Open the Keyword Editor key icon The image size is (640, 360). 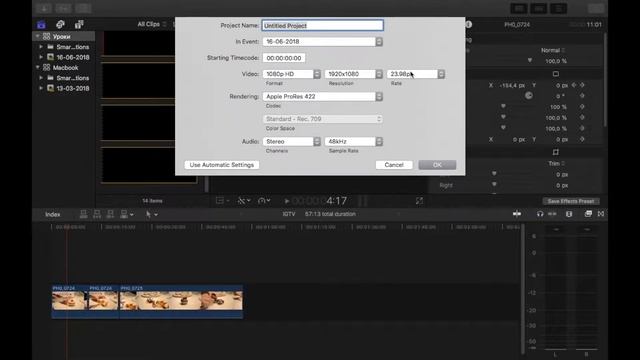tap(63, 8)
